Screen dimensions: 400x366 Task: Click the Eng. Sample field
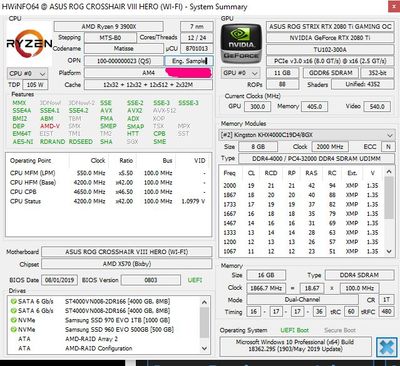coord(189,61)
